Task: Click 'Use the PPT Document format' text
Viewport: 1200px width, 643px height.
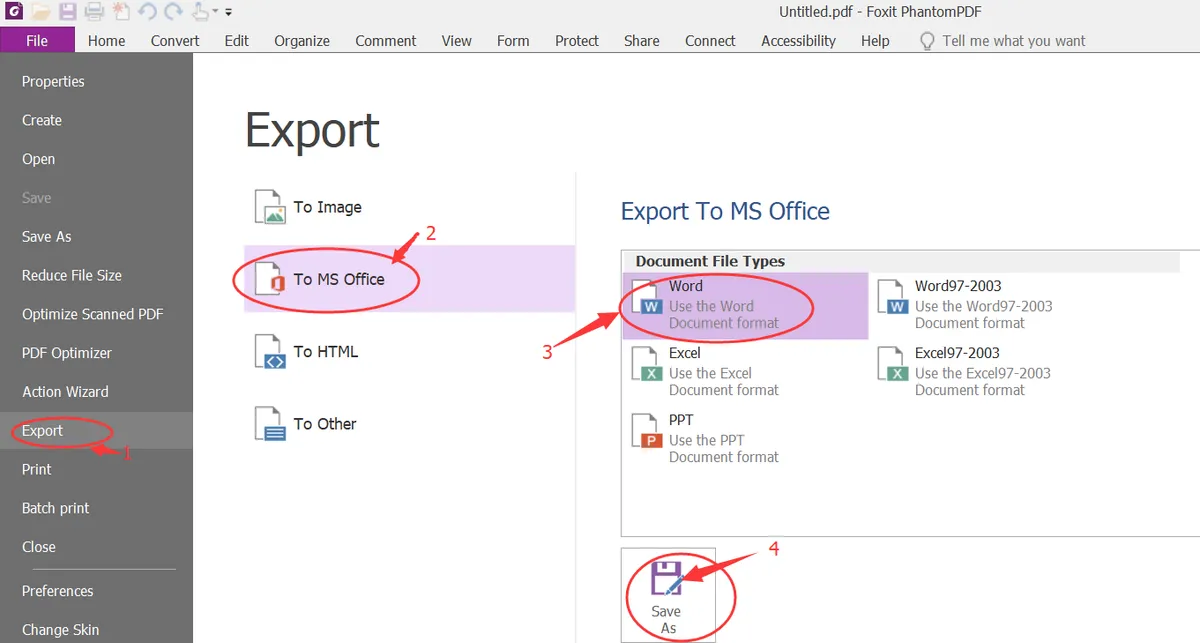Action: [724, 449]
